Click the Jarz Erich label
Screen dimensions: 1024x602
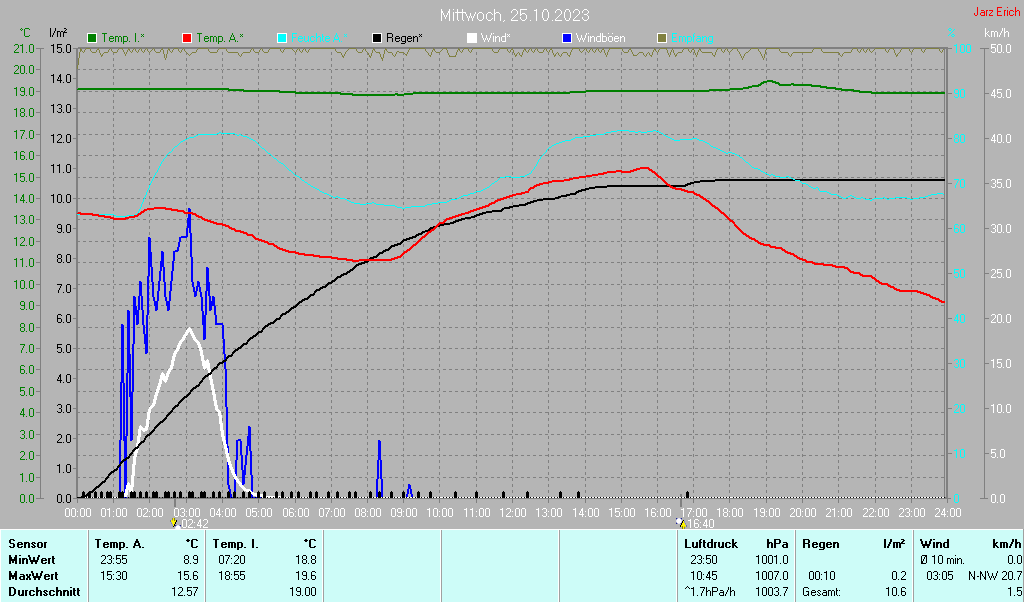tap(996, 12)
